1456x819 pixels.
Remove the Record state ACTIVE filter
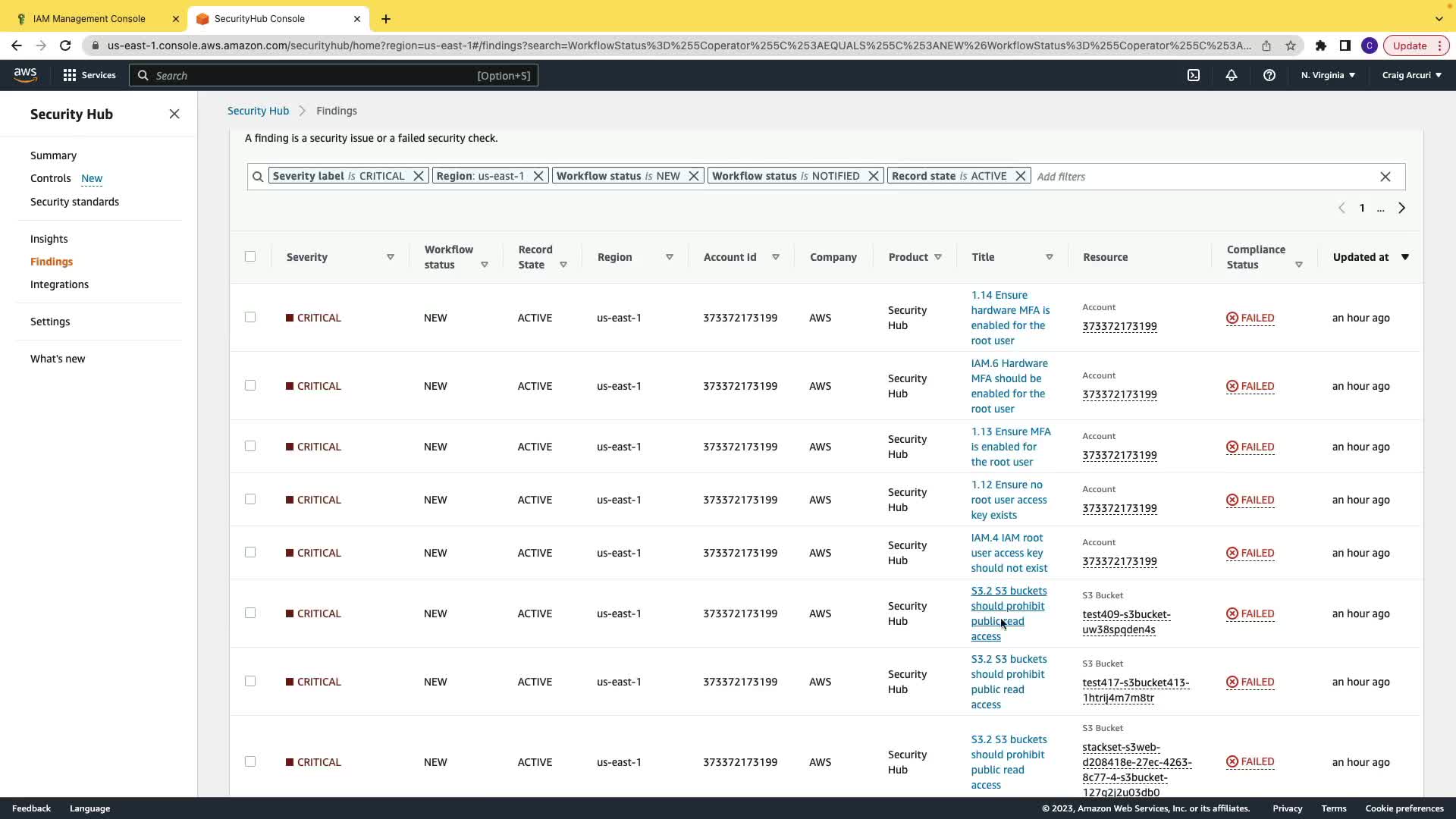(1021, 176)
